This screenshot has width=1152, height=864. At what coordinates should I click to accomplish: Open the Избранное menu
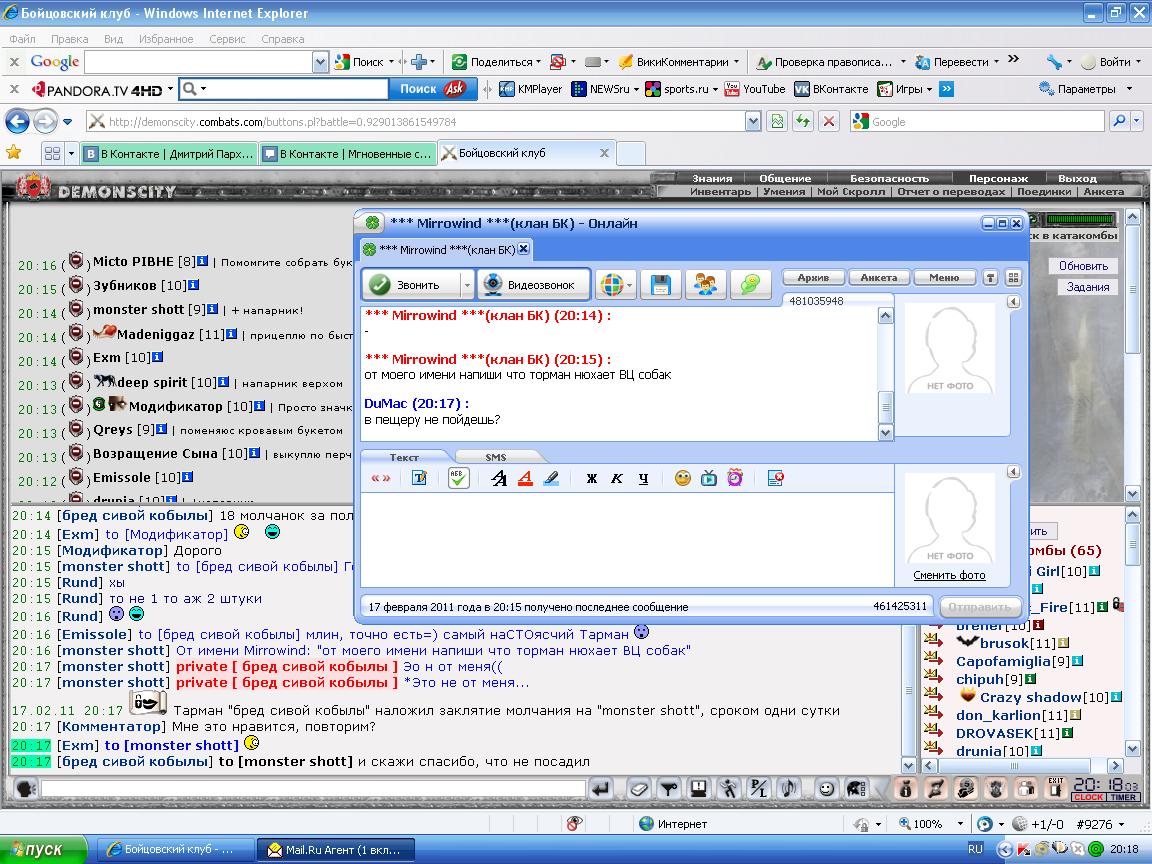coord(166,39)
